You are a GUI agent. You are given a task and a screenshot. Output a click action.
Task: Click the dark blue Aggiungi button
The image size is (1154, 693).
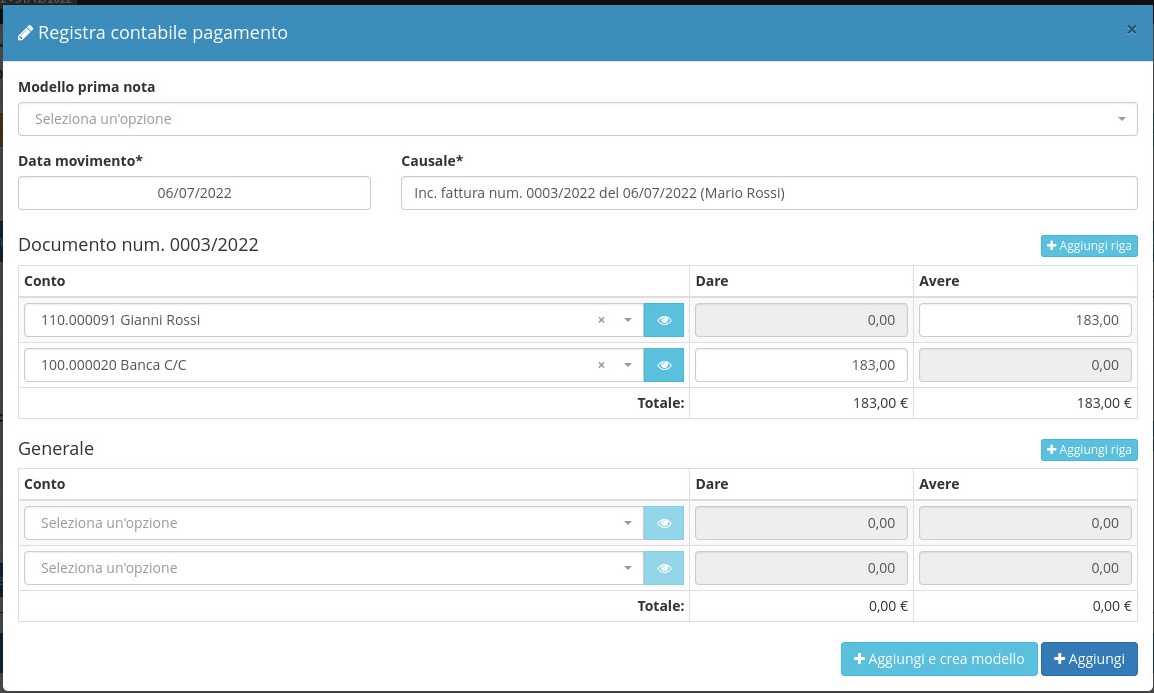click(1088, 659)
